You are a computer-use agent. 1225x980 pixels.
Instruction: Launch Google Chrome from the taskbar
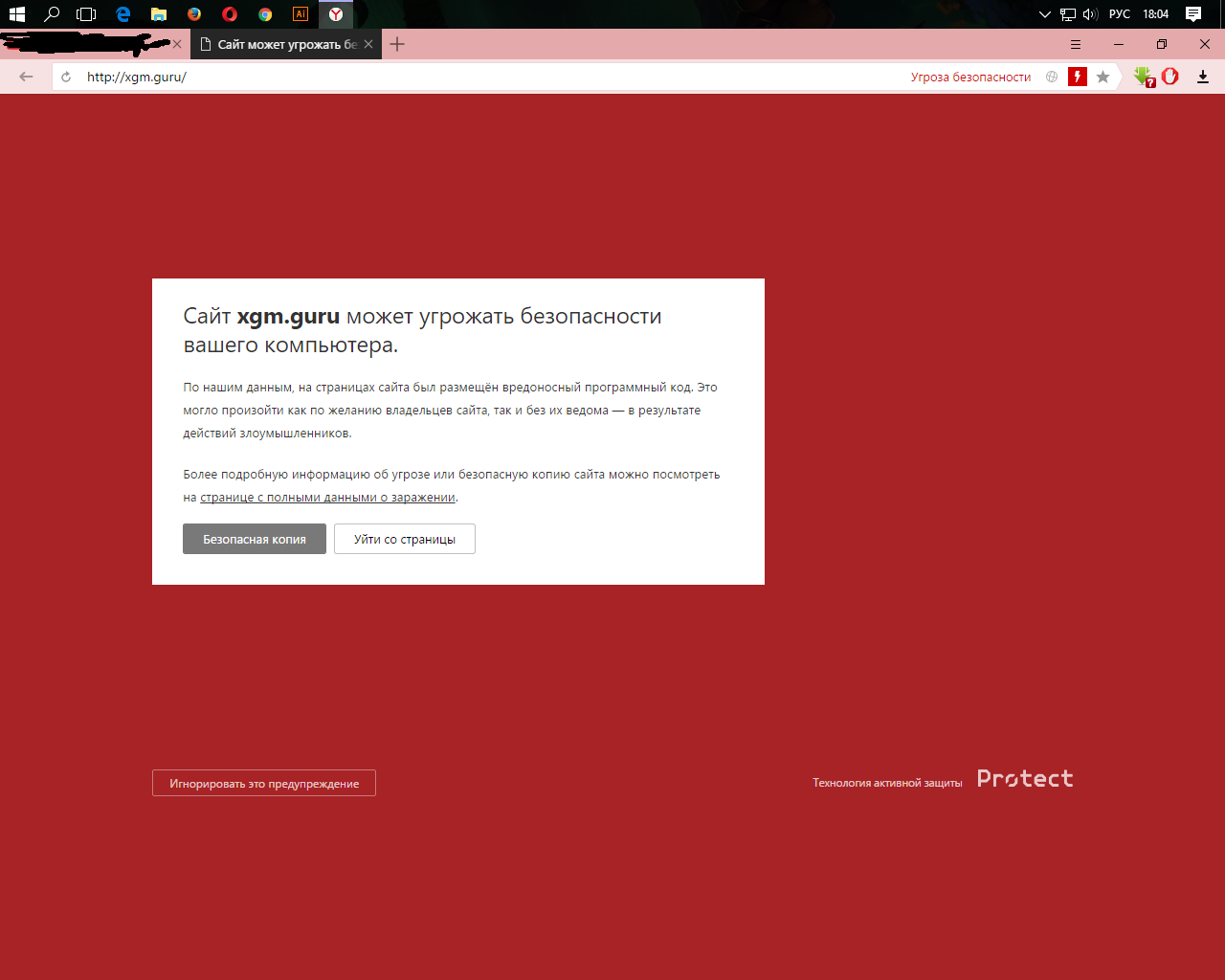tap(265, 14)
